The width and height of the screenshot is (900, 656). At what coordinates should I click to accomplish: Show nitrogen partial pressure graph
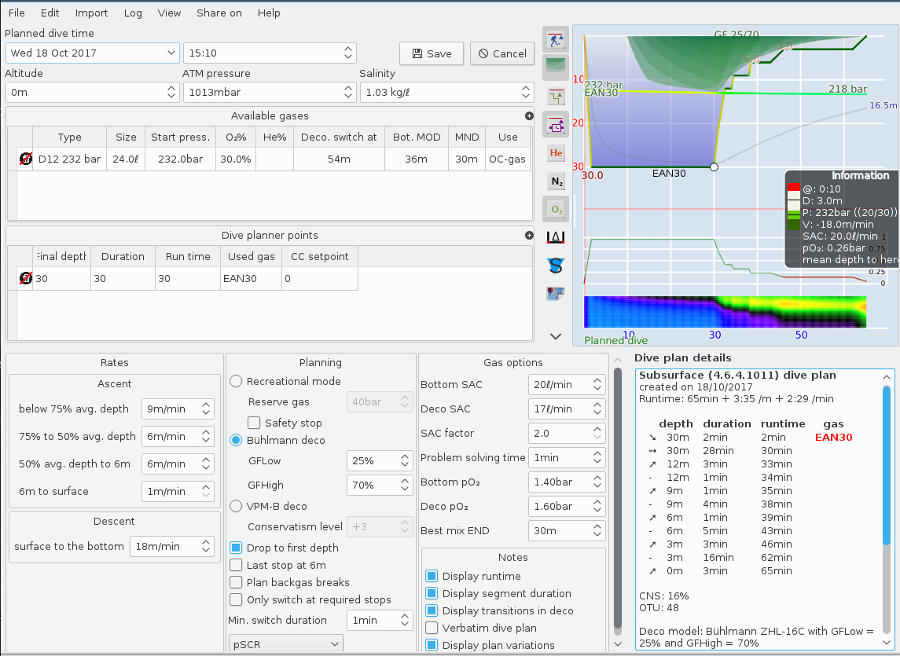(556, 181)
